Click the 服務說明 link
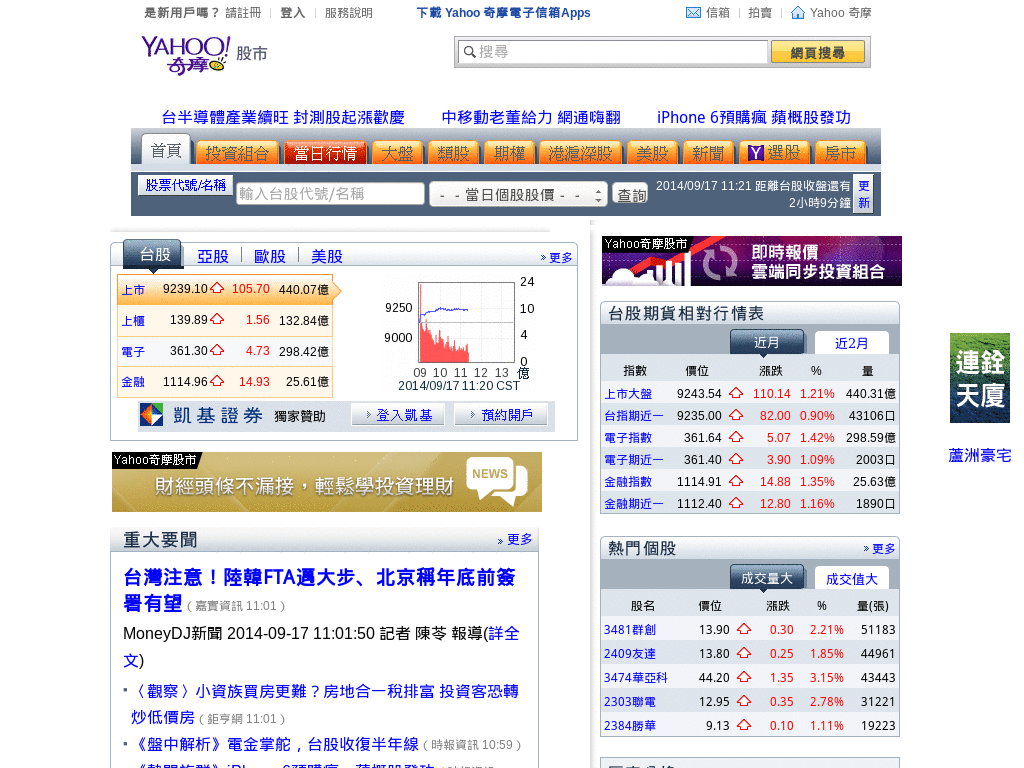 348,12
